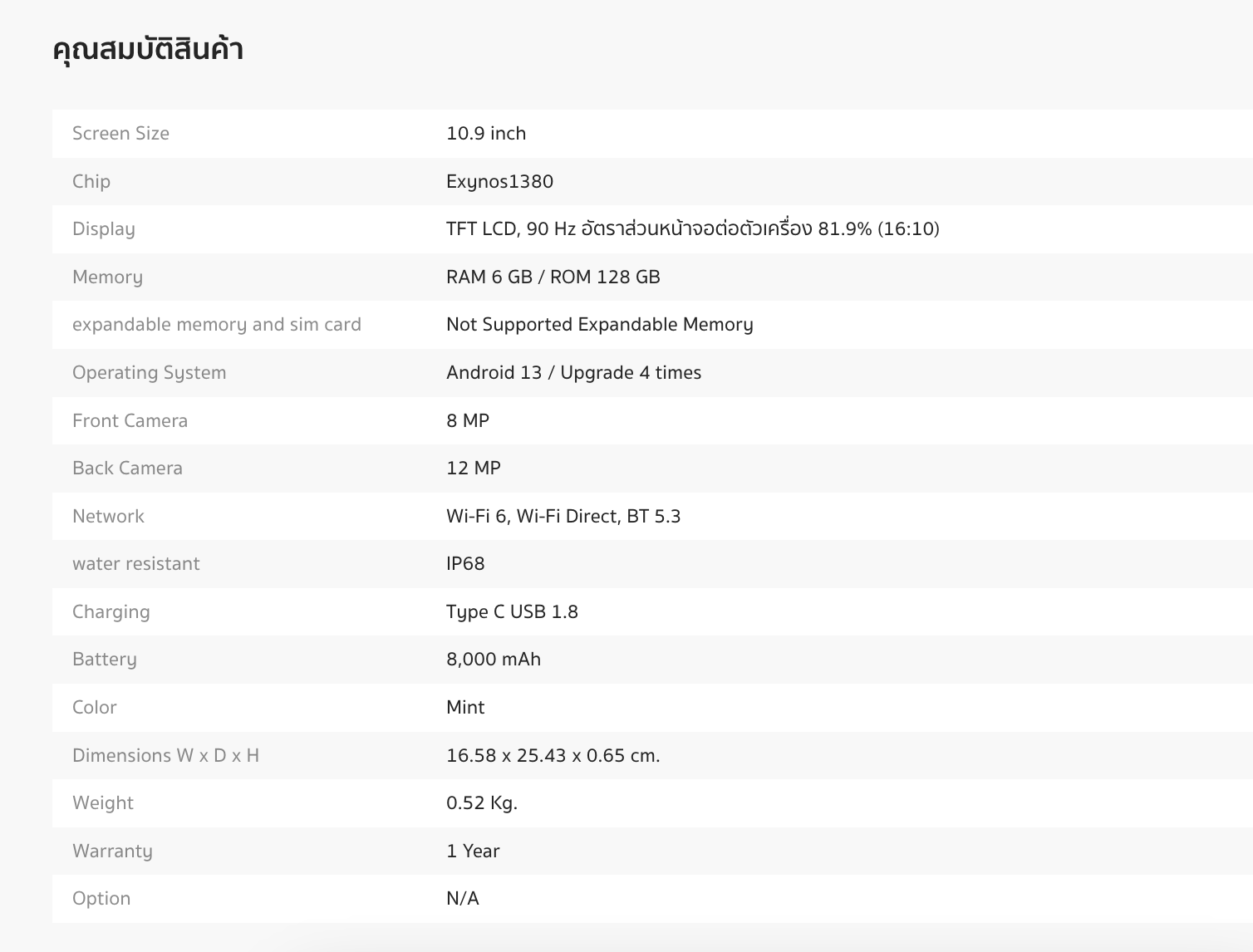This screenshot has height=952, width=1253.
Task: Select dimensions 16.58 x 25.43 x 0.65 cm.
Action: click(553, 755)
